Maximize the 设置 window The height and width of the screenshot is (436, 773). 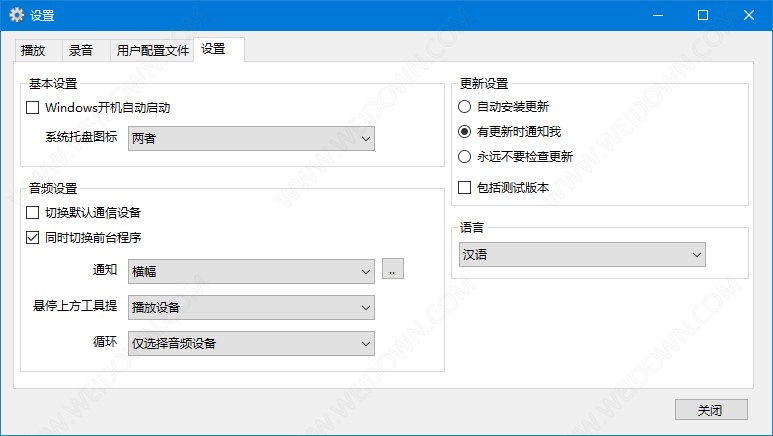point(703,15)
